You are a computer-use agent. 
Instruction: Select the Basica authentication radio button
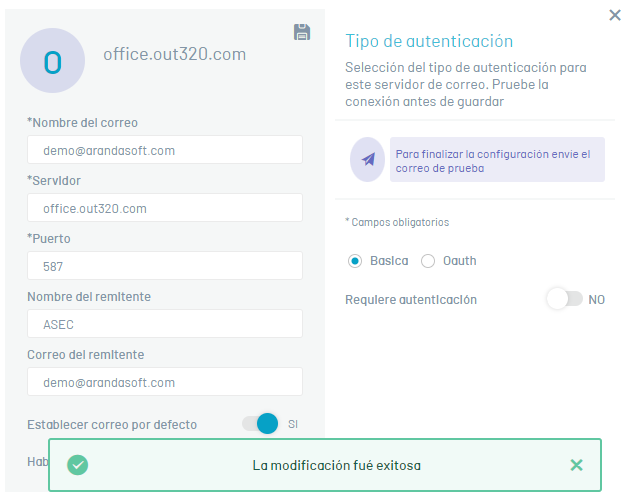coord(355,261)
